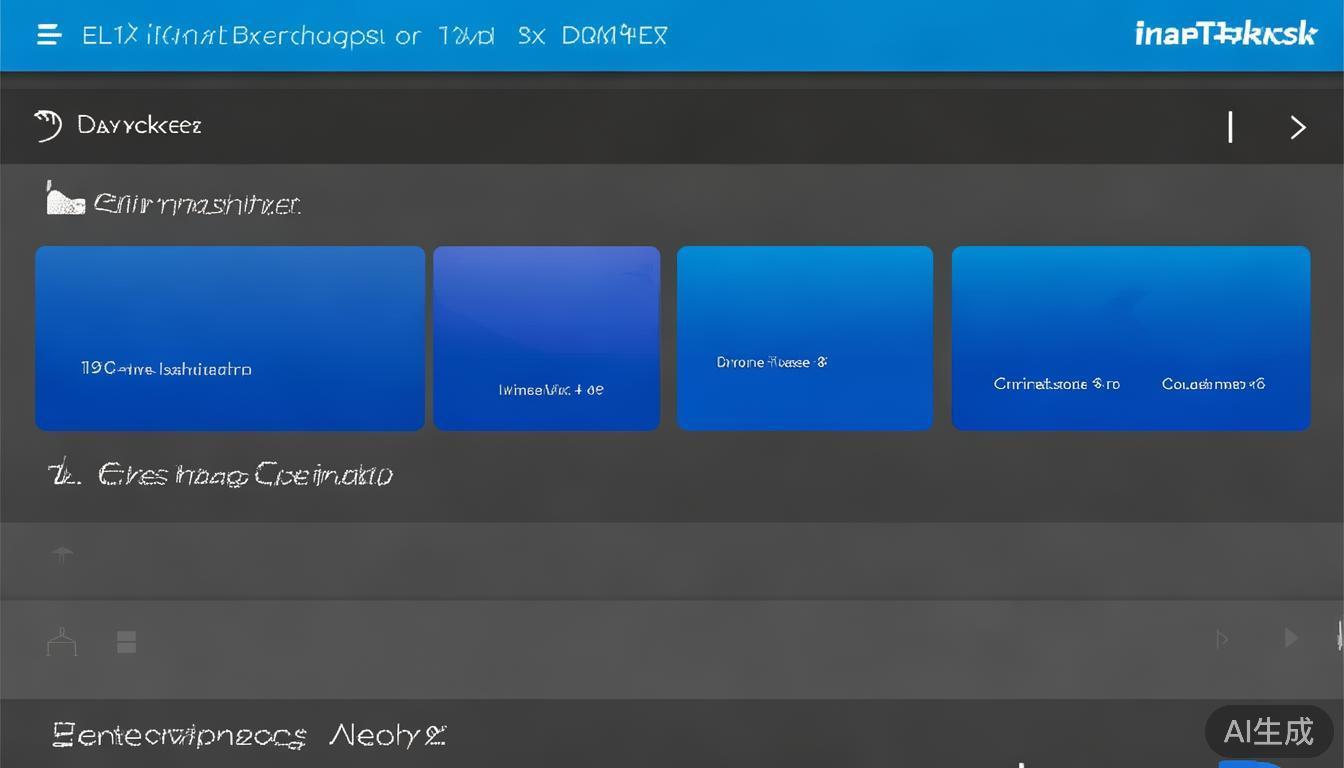Screen dimensions: 1344x768
Task: Expand the Dayyckeez row with right chevron
Action: pyautogui.click(x=1297, y=127)
